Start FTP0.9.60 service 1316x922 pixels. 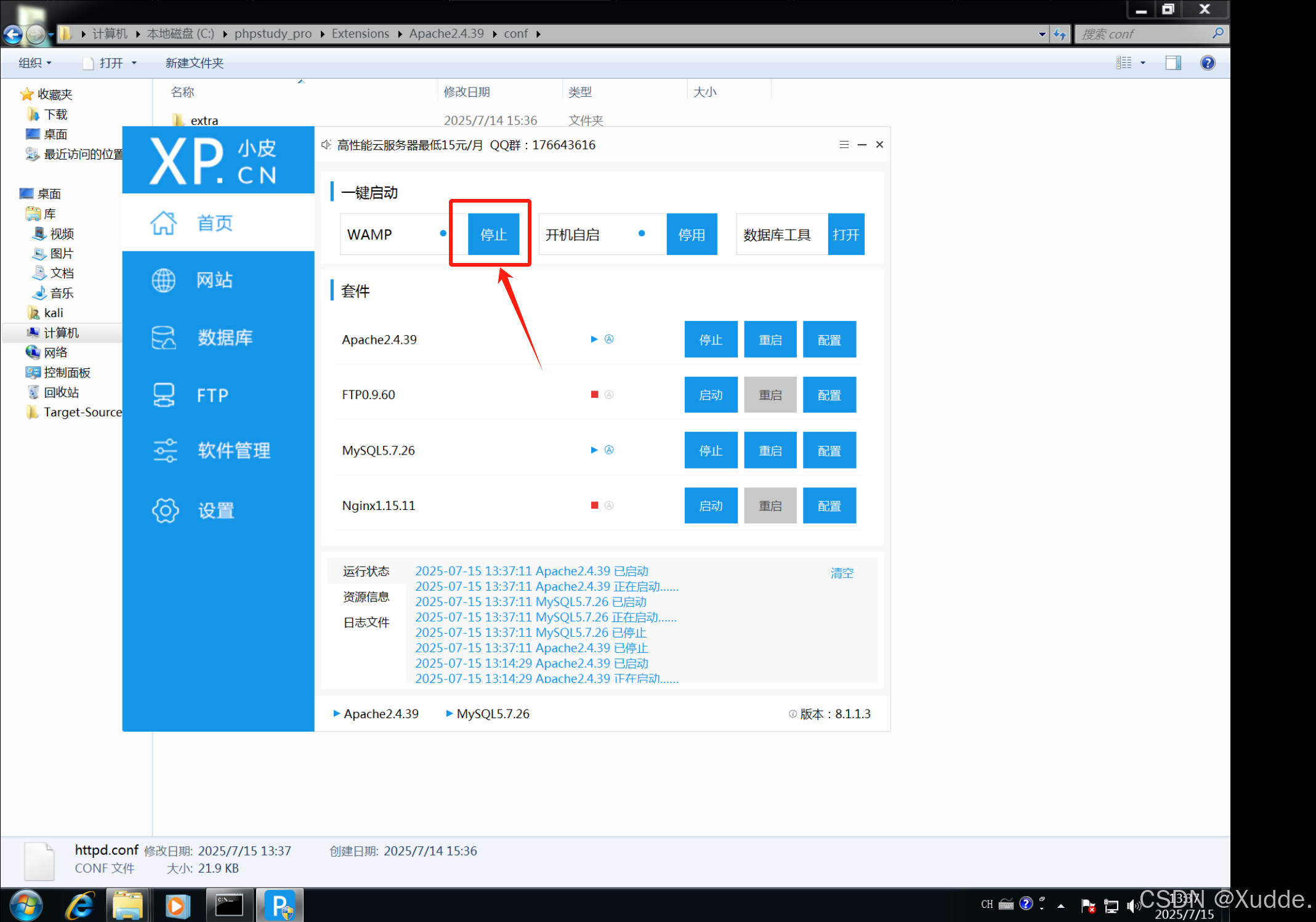711,395
